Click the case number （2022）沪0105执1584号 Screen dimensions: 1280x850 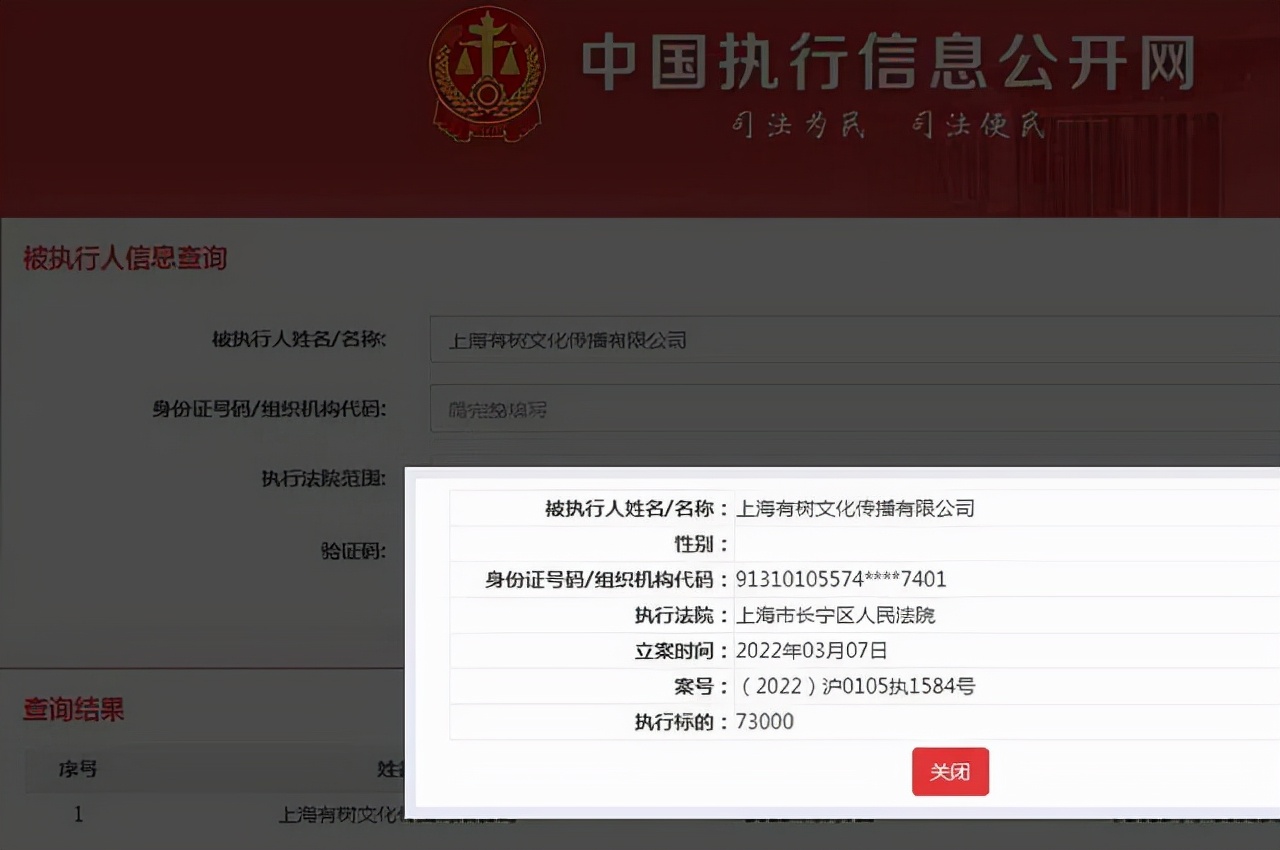pyautogui.click(x=856, y=686)
